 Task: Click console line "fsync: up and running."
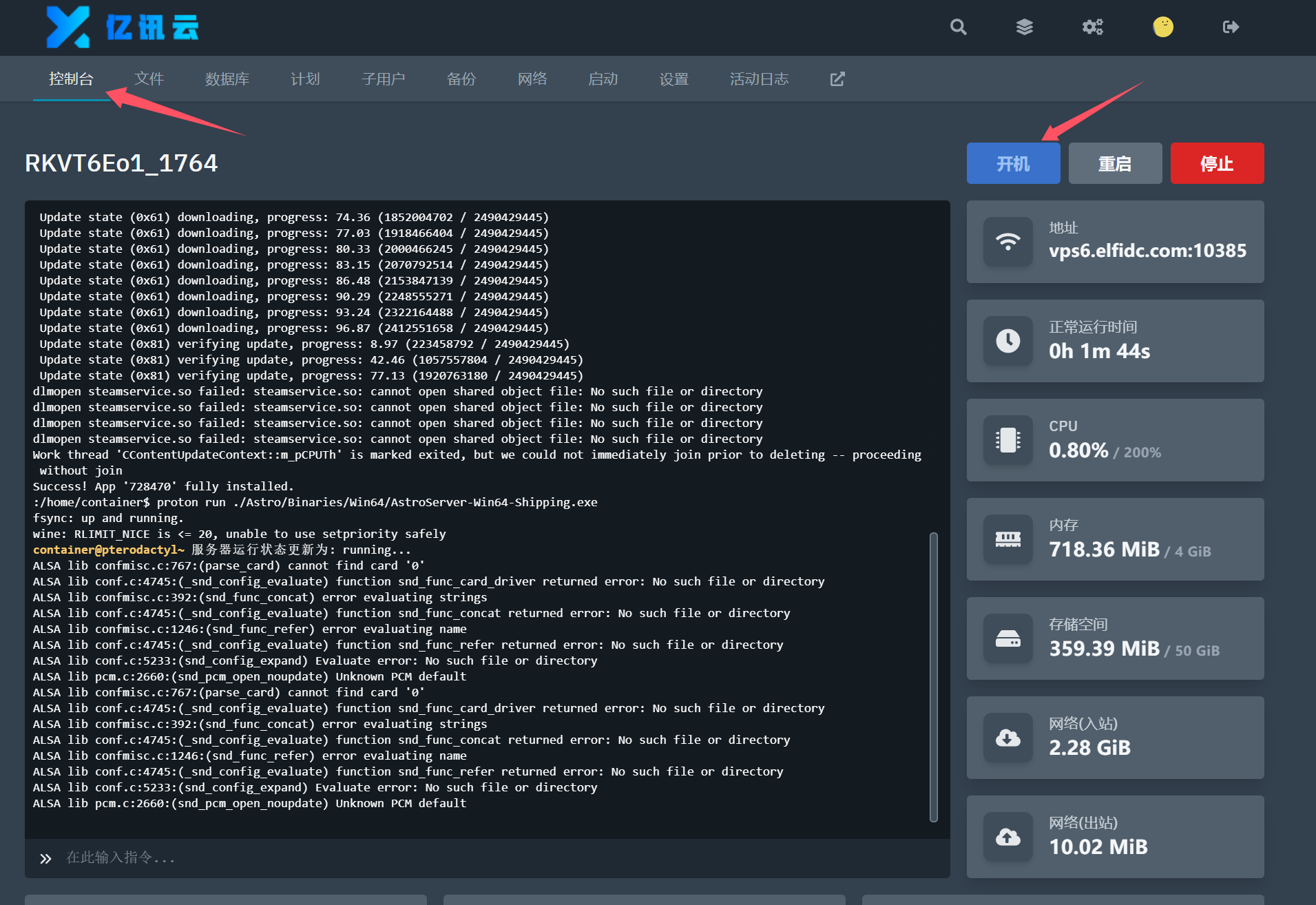(108, 519)
